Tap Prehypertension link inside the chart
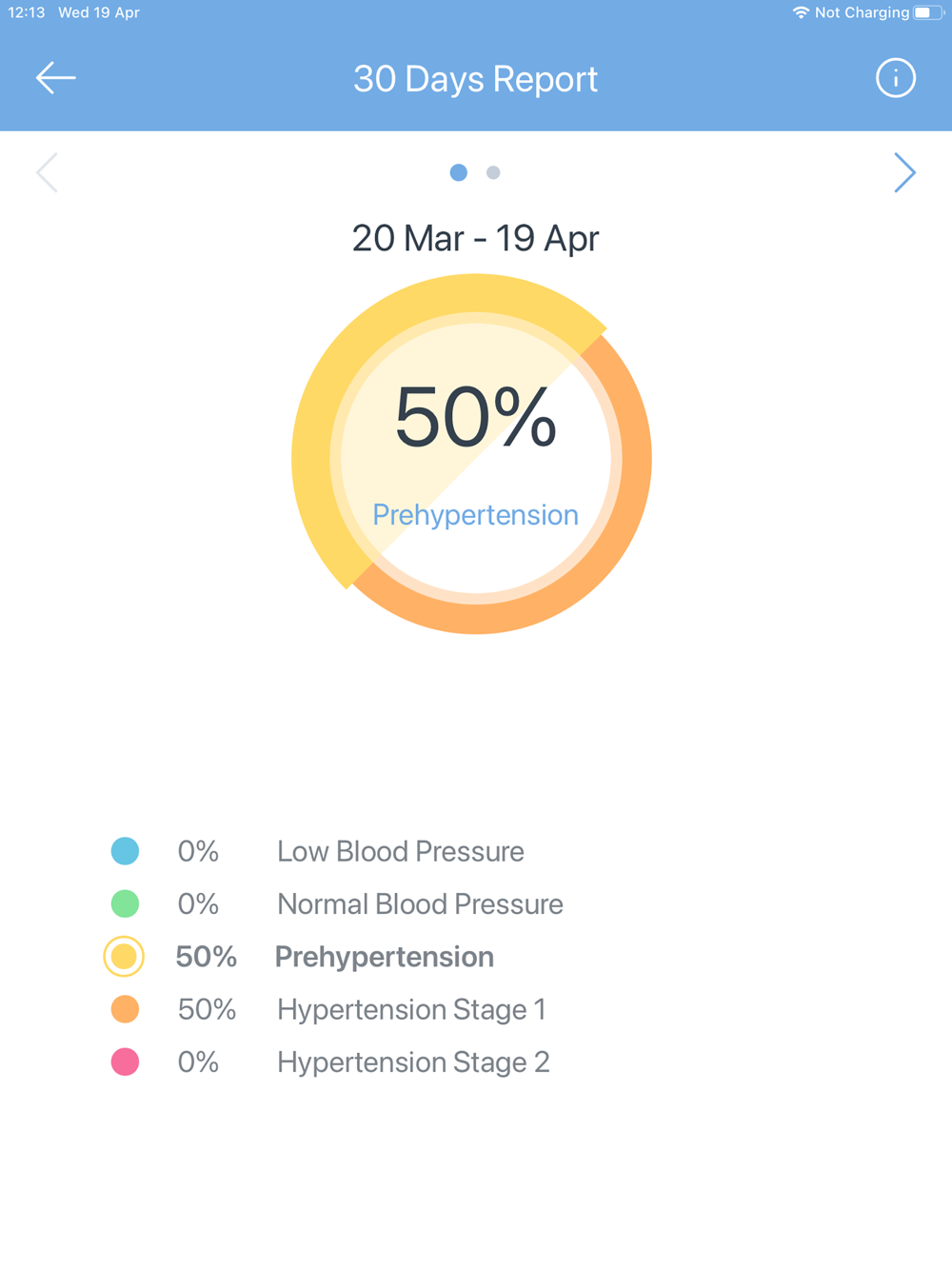This screenshot has height=1270, width=952. 475,515
